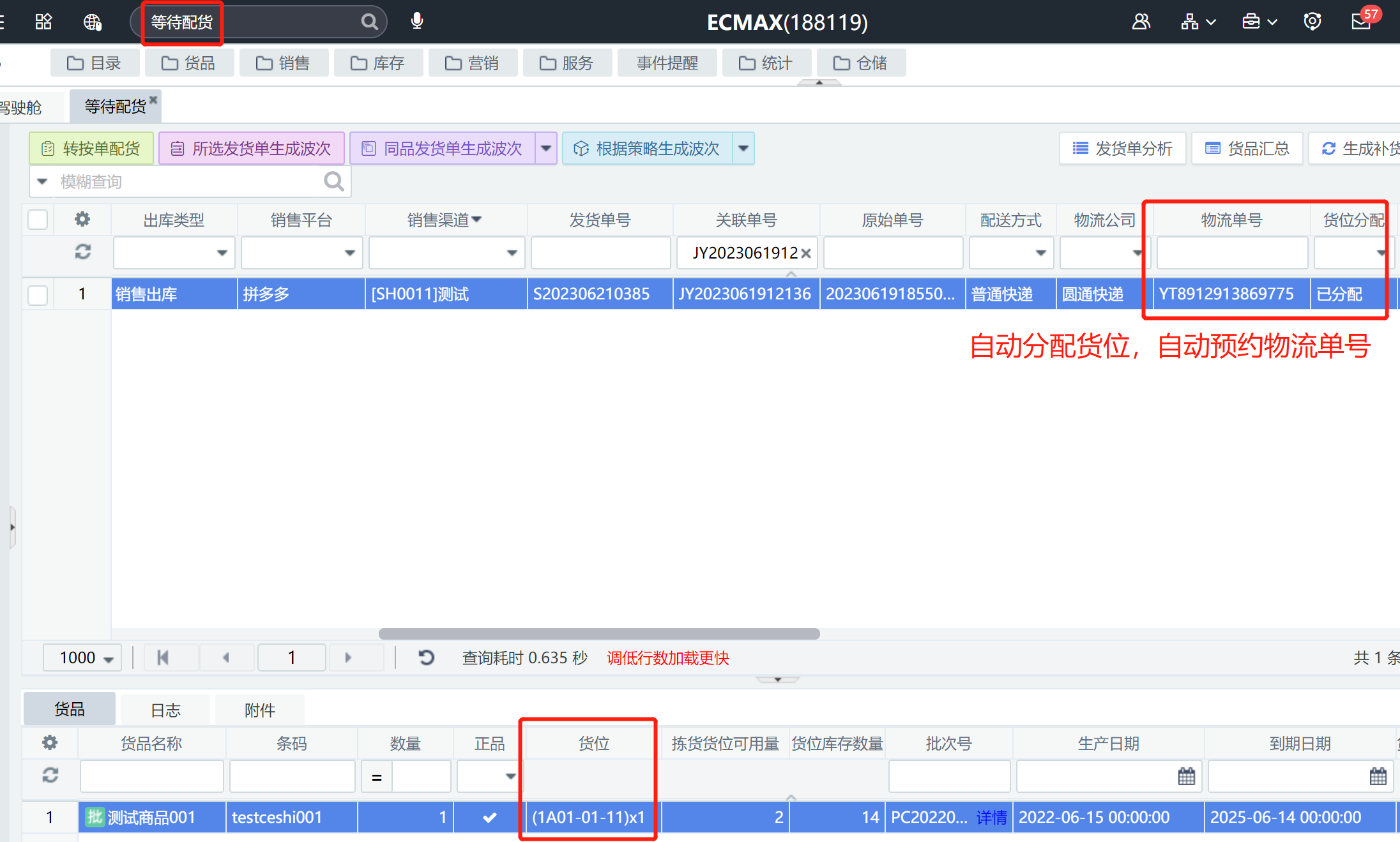The width and height of the screenshot is (1400, 842).
Task: Open the 仓储 menu
Action: click(x=861, y=63)
